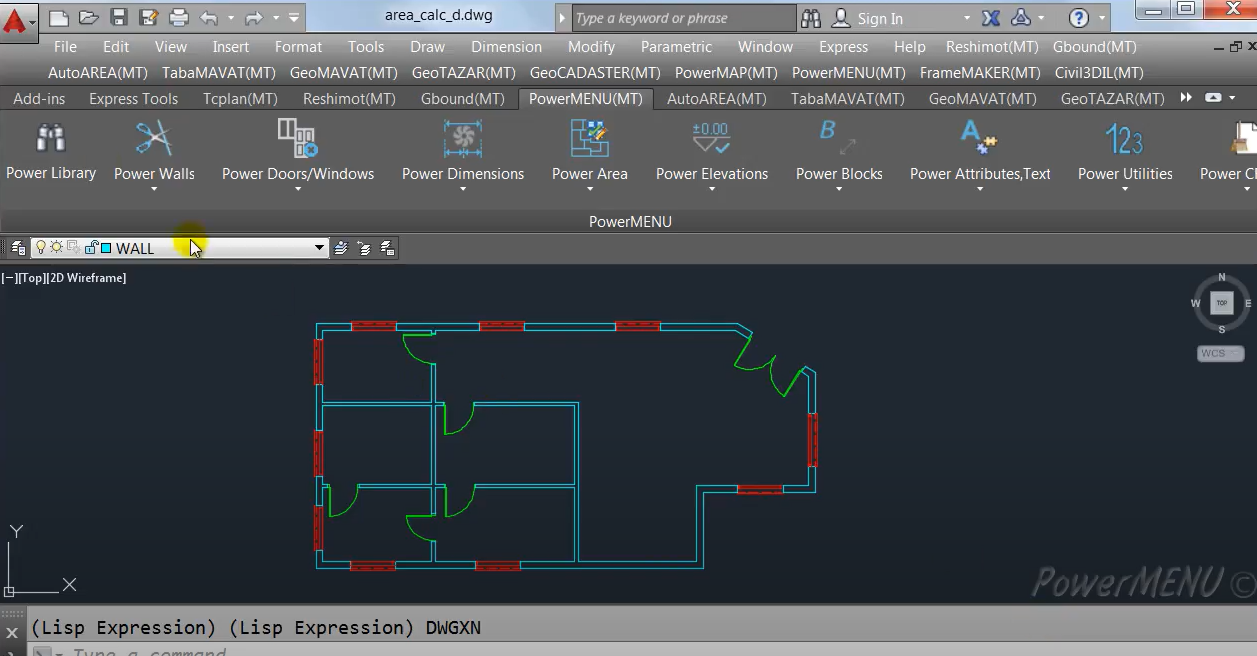Click the Make Object's Layer Current icon

click(x=341, y=248)
